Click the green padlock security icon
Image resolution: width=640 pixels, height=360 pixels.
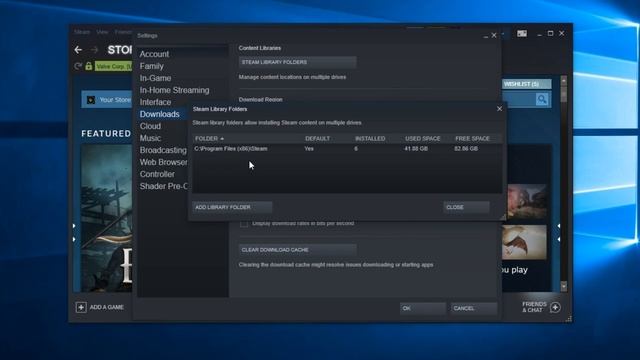tap(89, 66)
